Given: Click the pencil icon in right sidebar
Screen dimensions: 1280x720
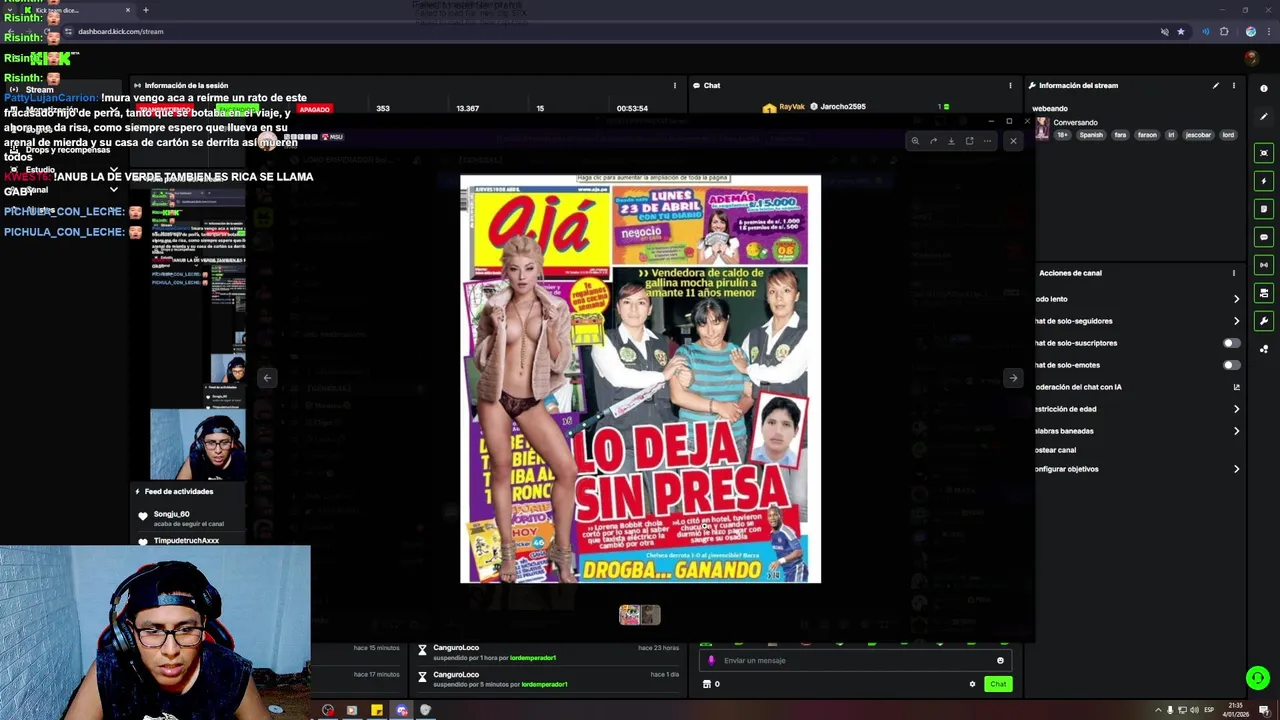Looking at the screenshot, I should click(x=1264, y=117).
